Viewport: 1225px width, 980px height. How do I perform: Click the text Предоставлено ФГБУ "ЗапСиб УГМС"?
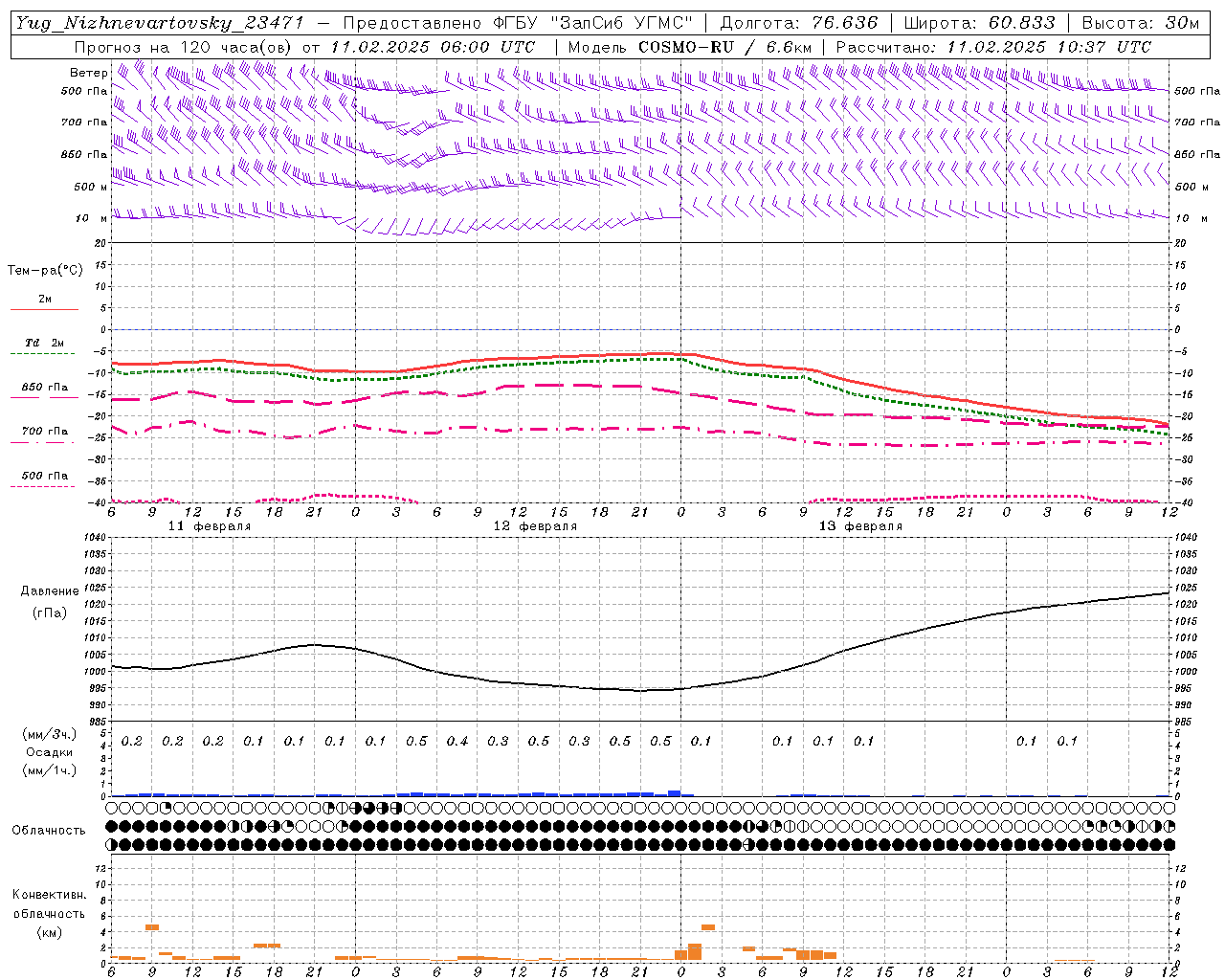click(x=518, y=23)
